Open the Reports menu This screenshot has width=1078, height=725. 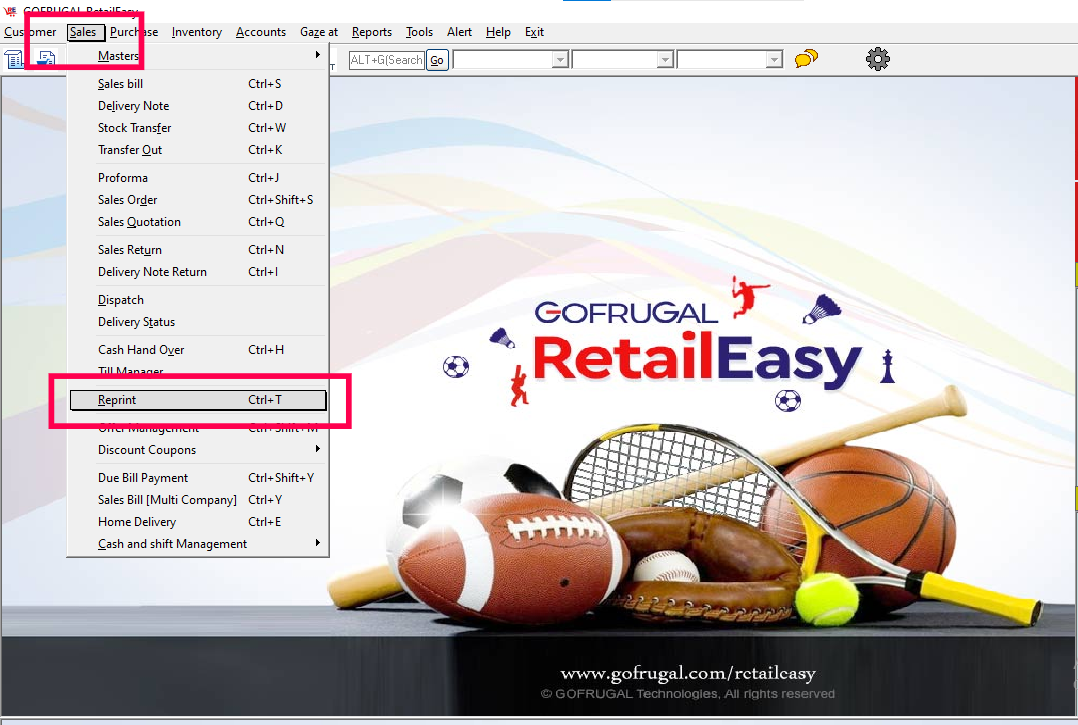(x=372, y=32)
